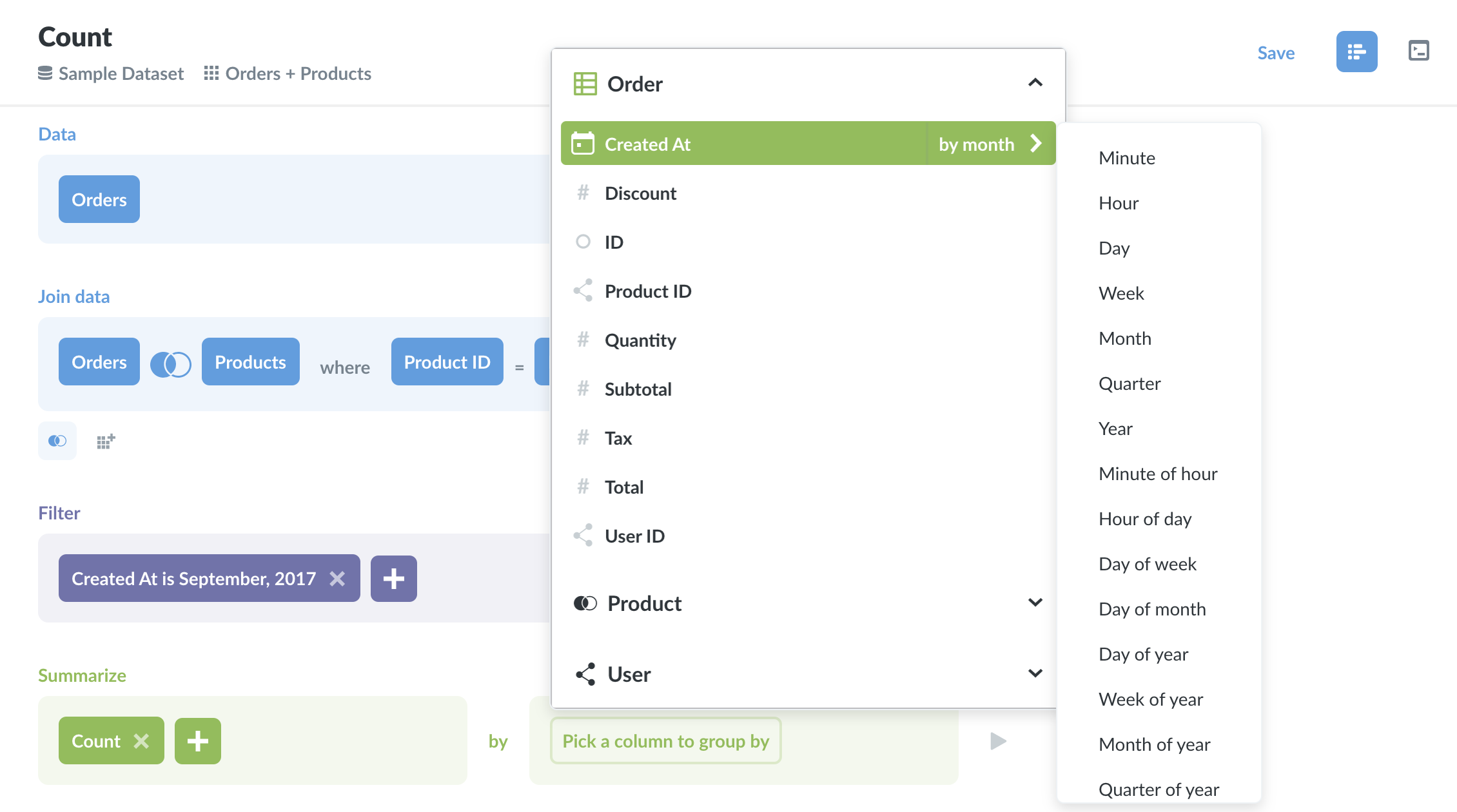
Task: Click the share/relation icon next to Product ID
Action: pyautogui.click(x=582, y=291)
